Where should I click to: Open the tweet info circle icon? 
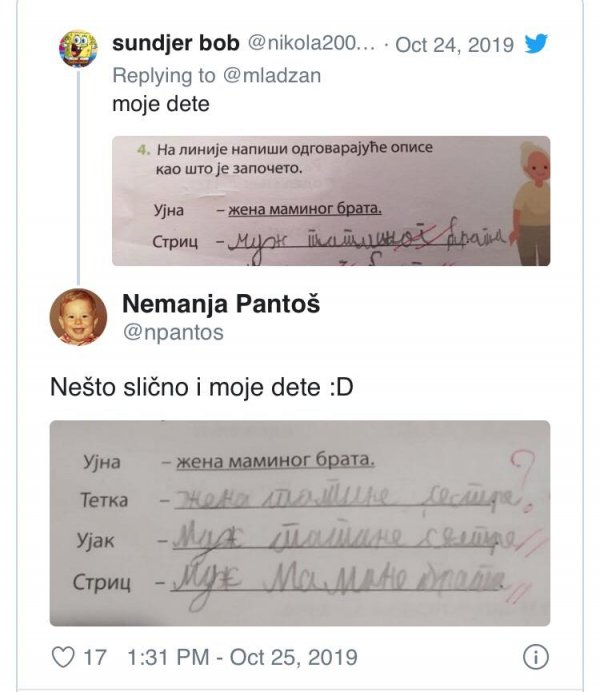(537, 657)
